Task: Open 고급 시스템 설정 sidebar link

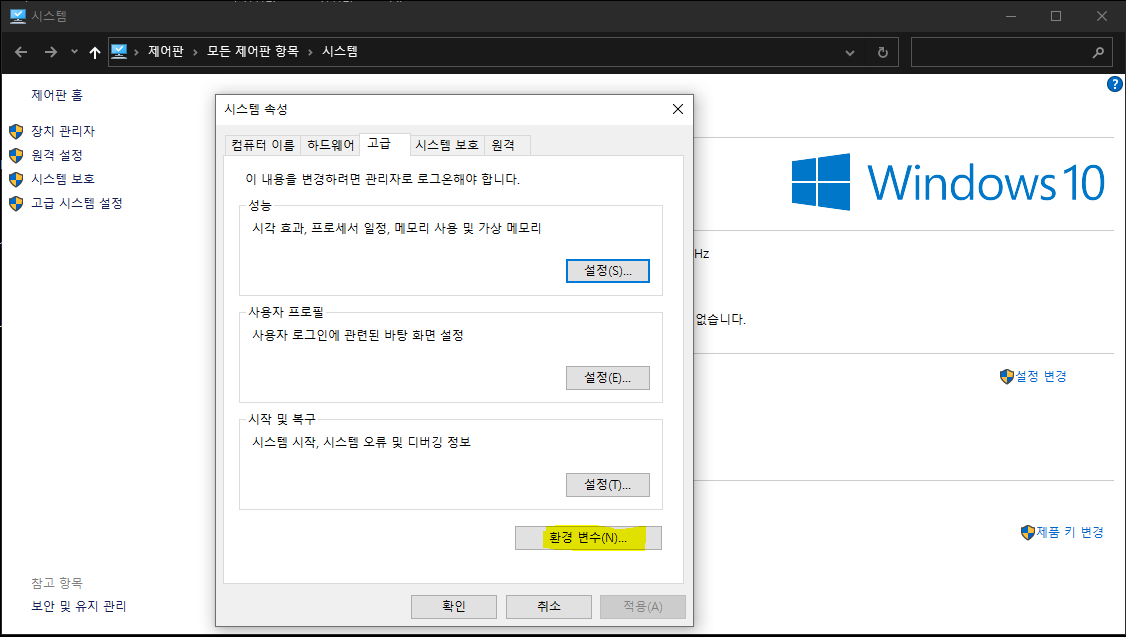Action: [77, 203]
